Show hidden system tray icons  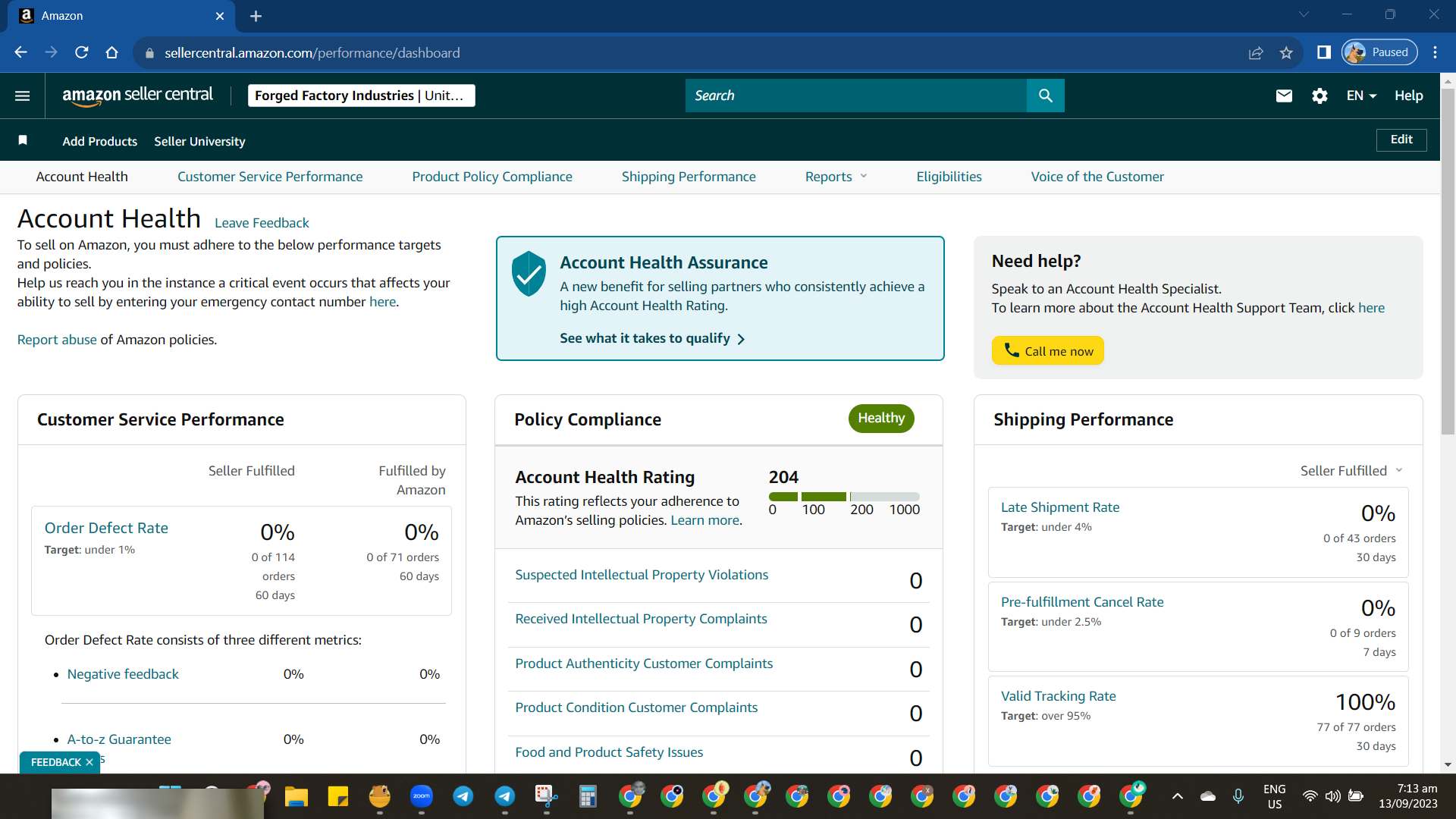(x=1177, y=796)
